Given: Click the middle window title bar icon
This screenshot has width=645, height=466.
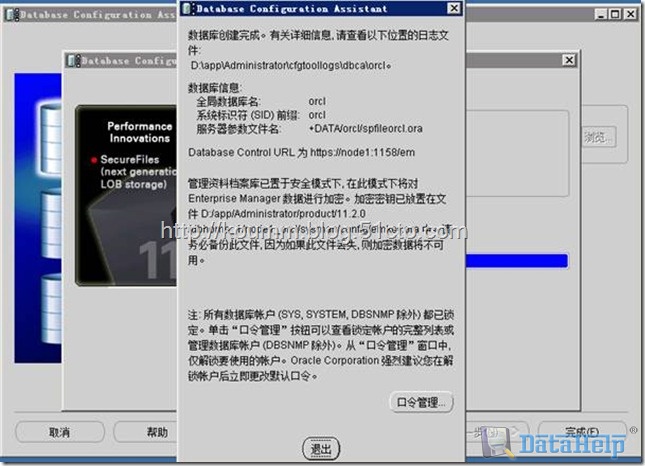Looking at the screenshot, I should (74, 61).
